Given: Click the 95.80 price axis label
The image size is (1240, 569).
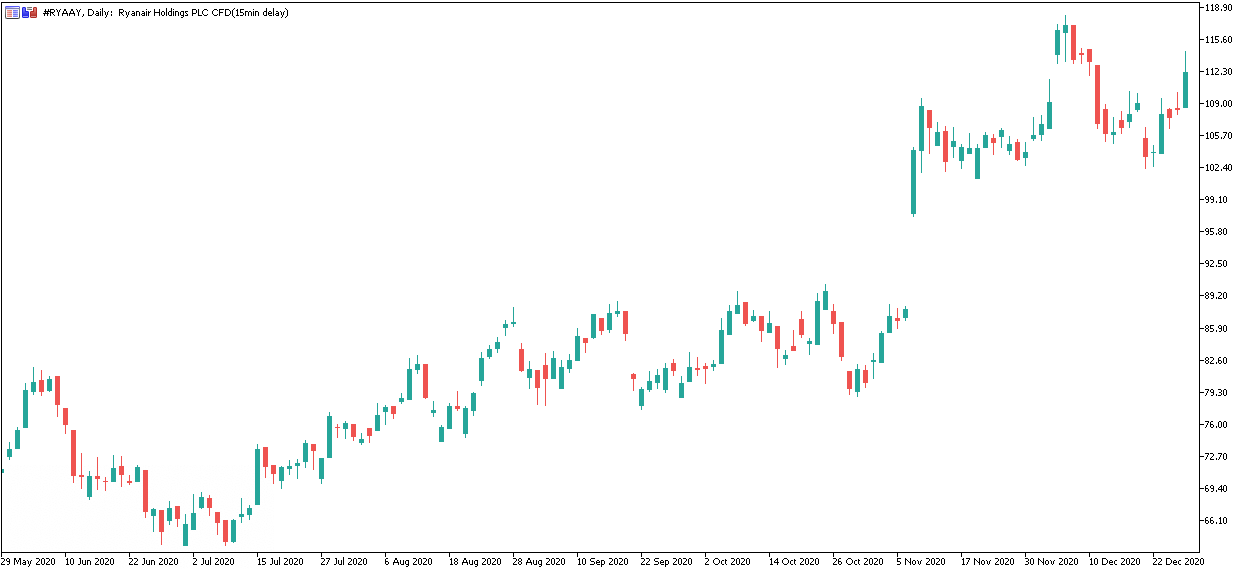Looking at the screenshot, I should click(x=1216, y=231).
